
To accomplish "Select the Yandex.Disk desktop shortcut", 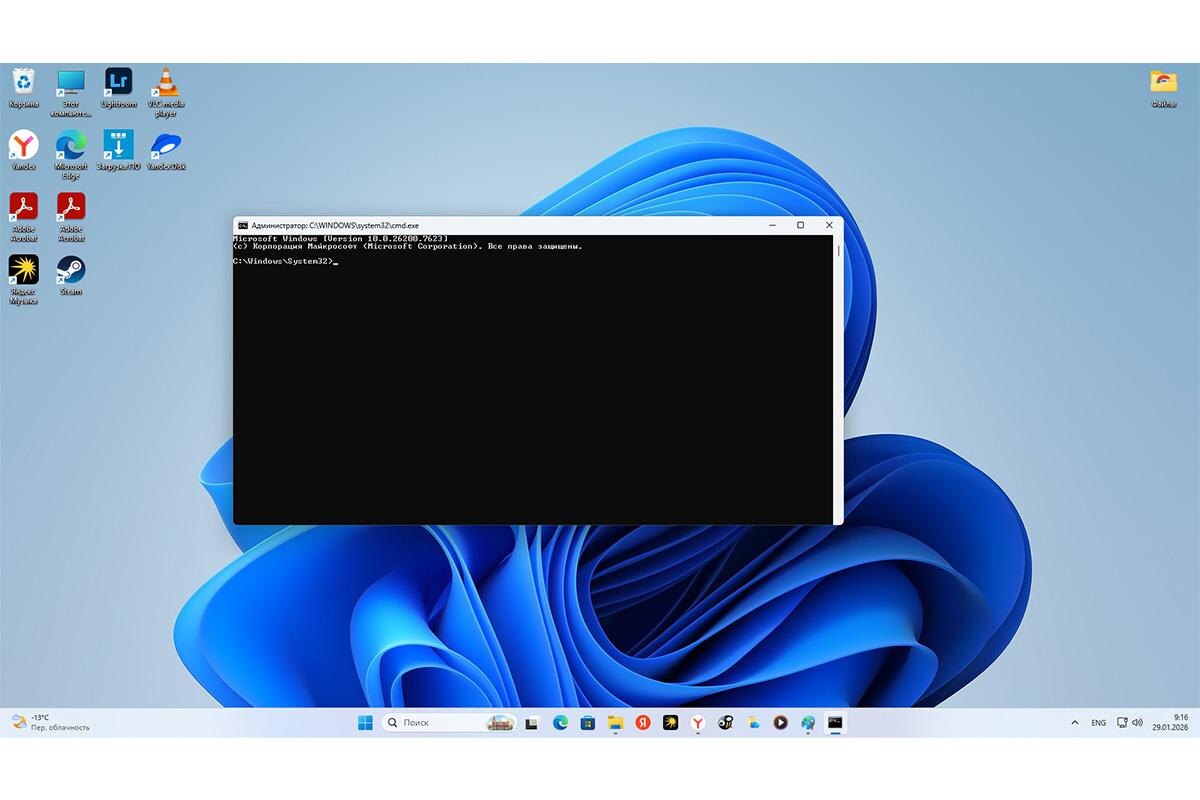I will point(166,150).
